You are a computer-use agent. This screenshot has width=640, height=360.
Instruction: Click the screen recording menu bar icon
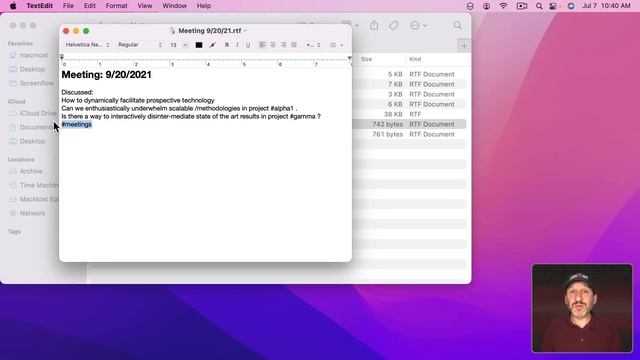[x=522, y=6]
